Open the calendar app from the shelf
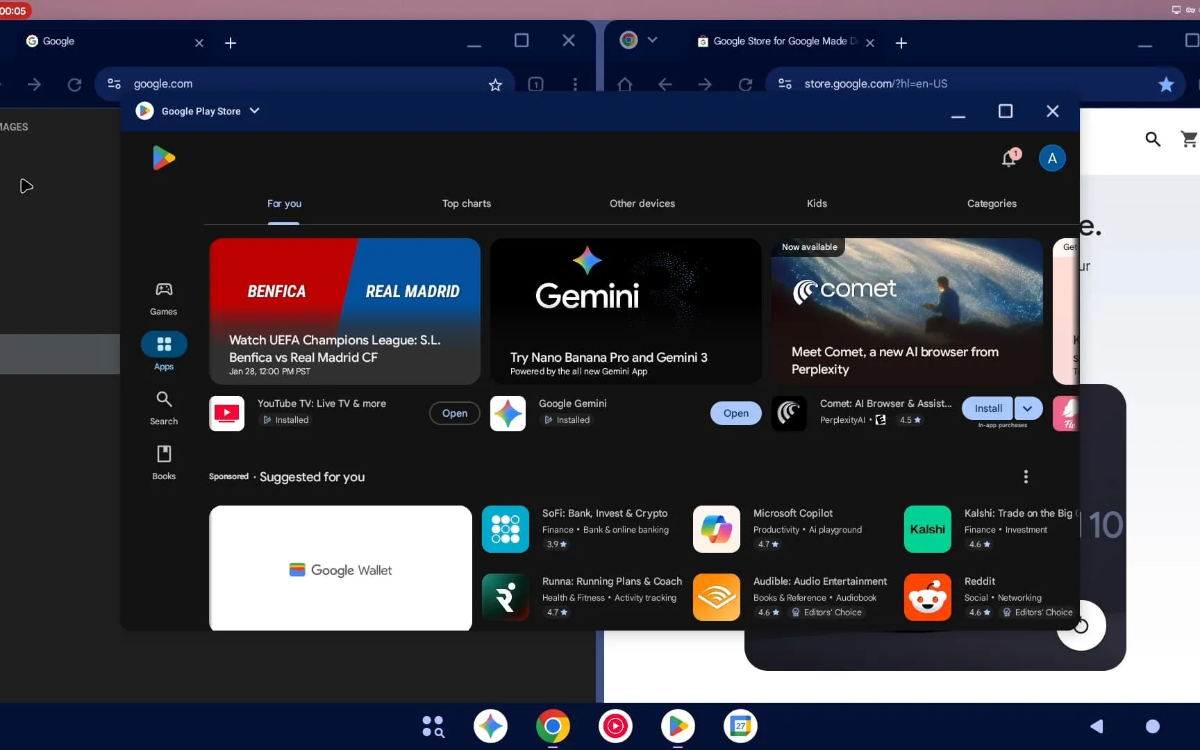 [x=740, y=726]
